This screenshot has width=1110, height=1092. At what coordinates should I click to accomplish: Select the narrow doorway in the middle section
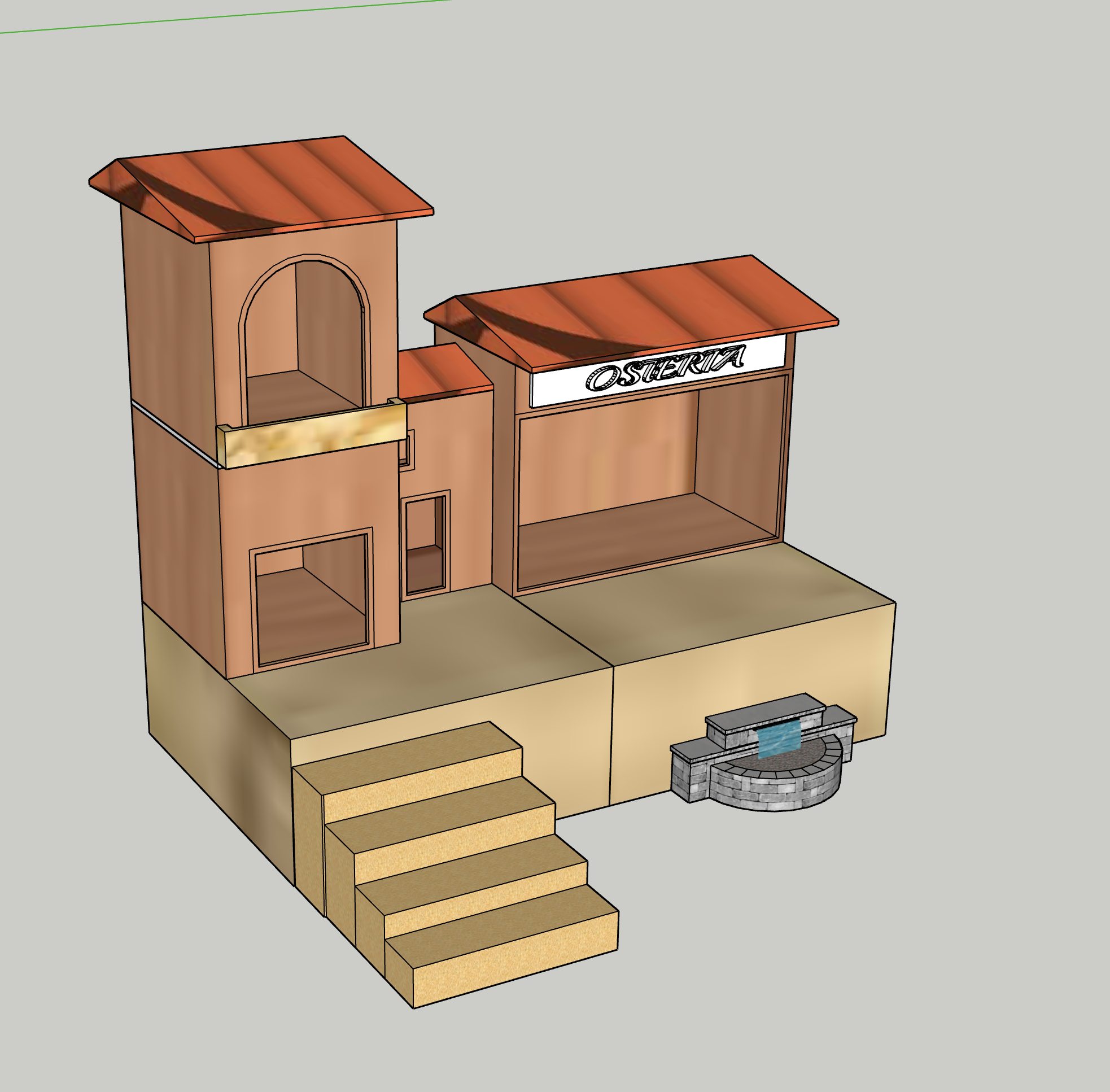pos(425,544)
